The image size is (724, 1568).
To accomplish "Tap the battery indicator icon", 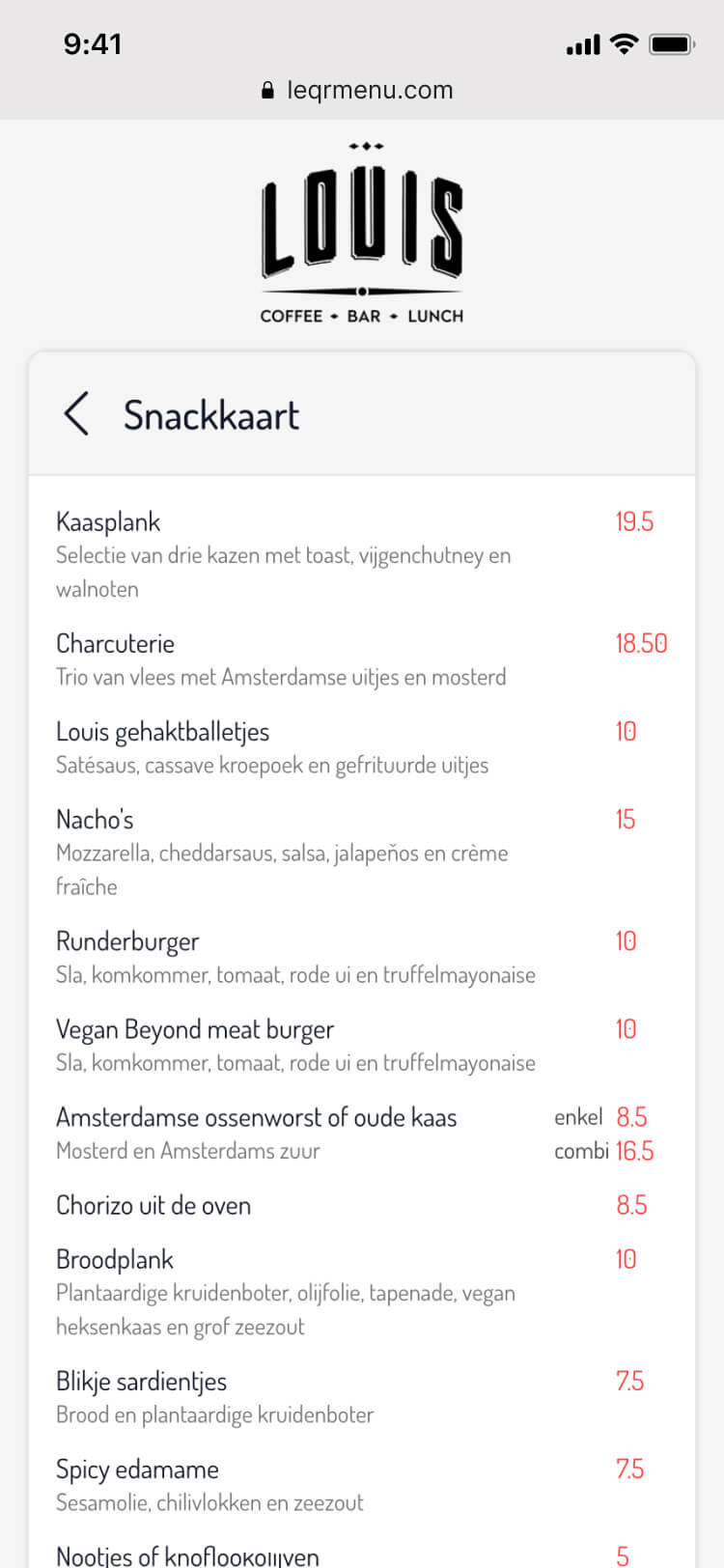I will point(672,44).
